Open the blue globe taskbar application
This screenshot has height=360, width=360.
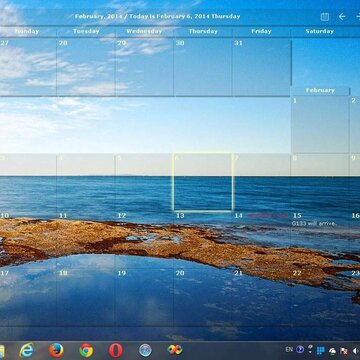click(145, 350)
